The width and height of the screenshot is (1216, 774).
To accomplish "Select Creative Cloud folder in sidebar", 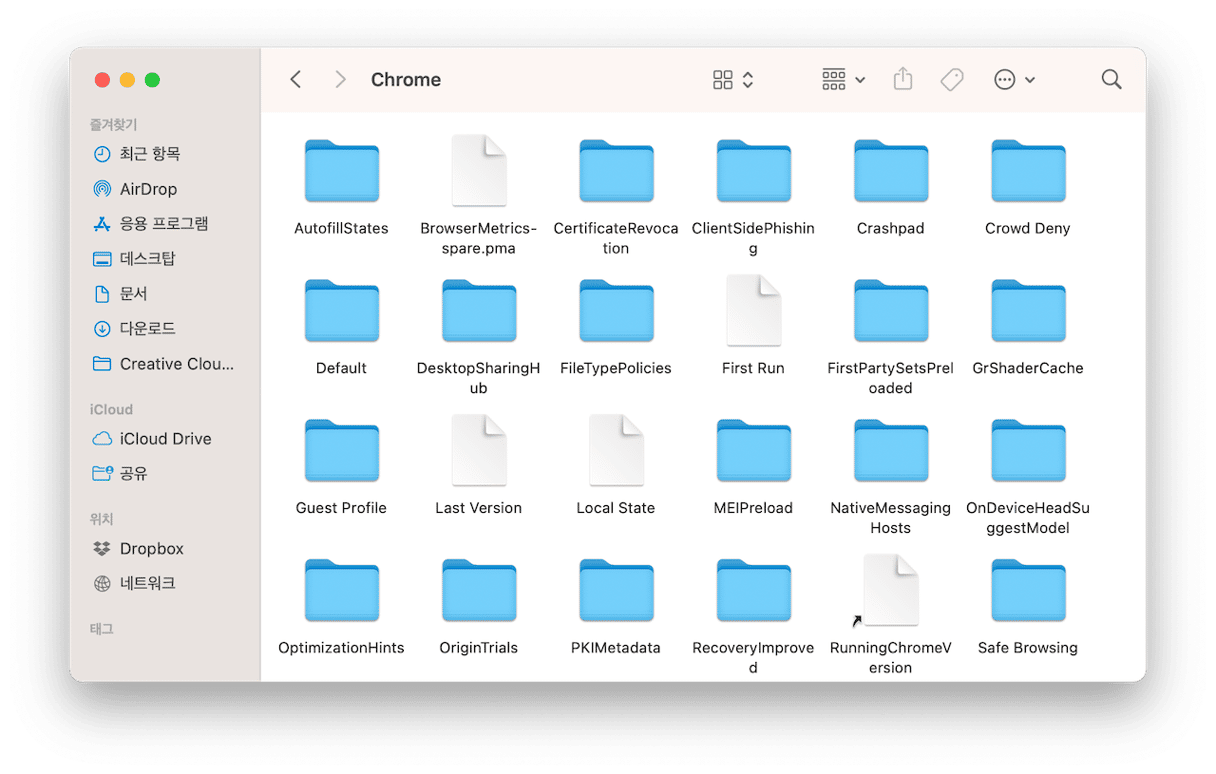I will click(164, 364).
